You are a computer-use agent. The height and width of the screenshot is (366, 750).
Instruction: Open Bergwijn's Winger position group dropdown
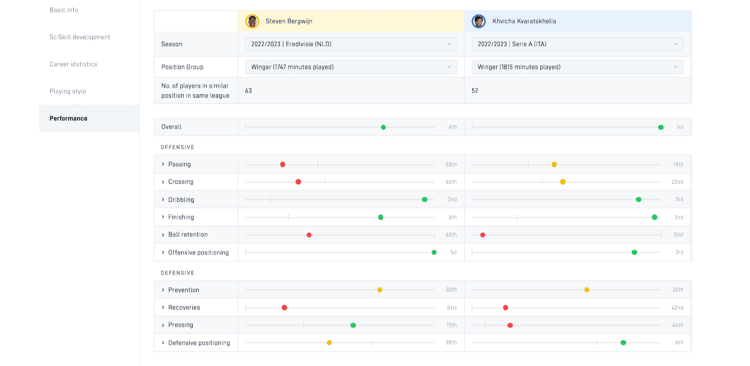coord(351,67)
